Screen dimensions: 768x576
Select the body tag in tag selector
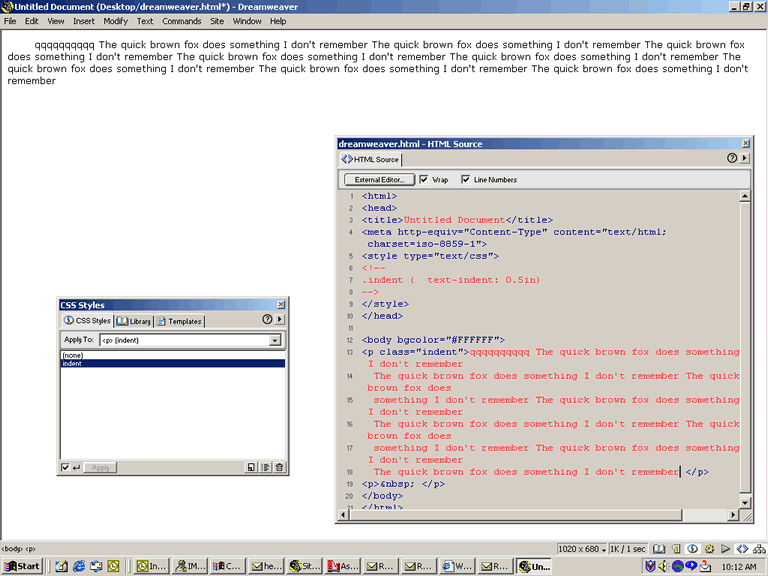tap(12, 549)
